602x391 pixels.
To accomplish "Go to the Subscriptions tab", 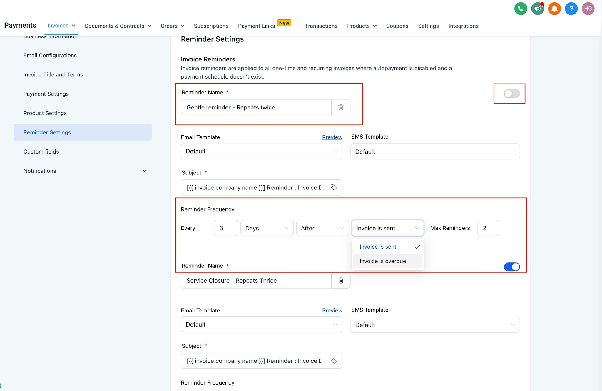I will (211, 26).
